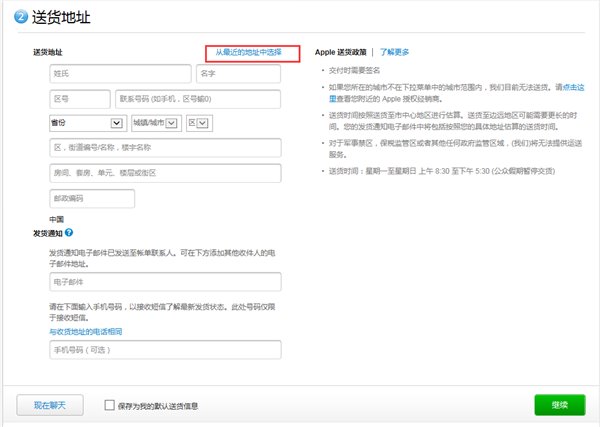
Task: Follow the 了解更多 link
Action: pos(393,51)
